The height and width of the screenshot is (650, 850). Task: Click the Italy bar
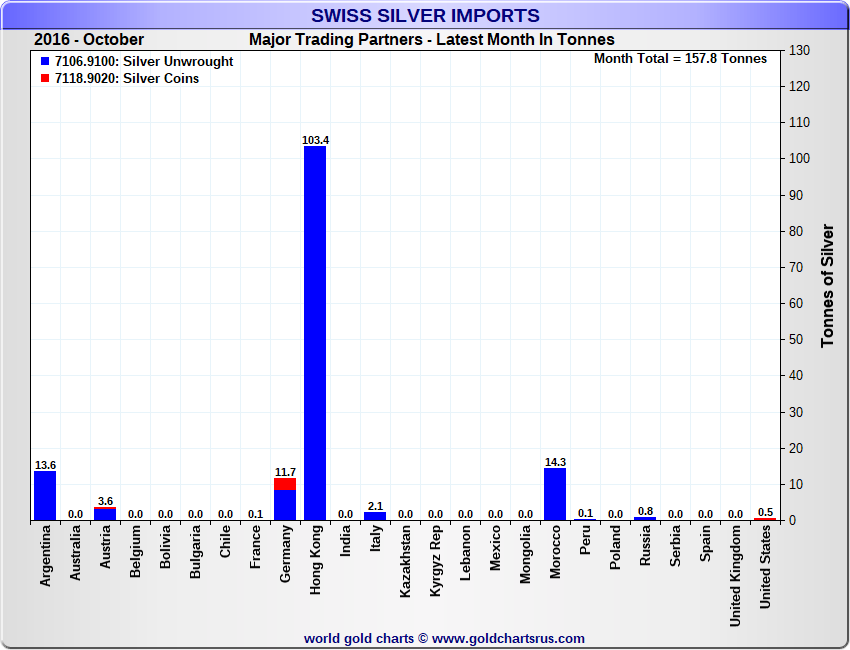(375, 516)
